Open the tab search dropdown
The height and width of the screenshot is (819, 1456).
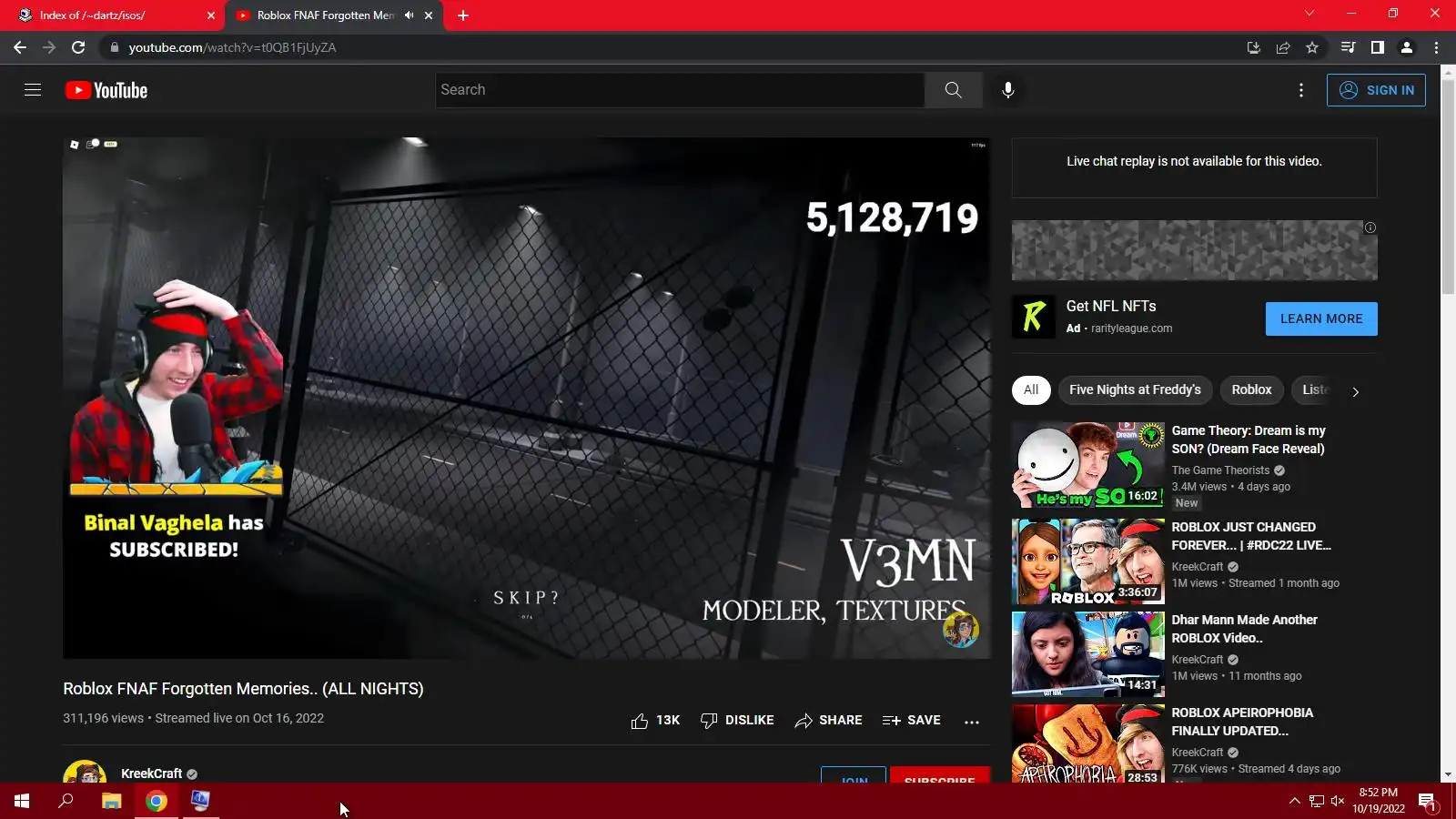pos(1309,13)
